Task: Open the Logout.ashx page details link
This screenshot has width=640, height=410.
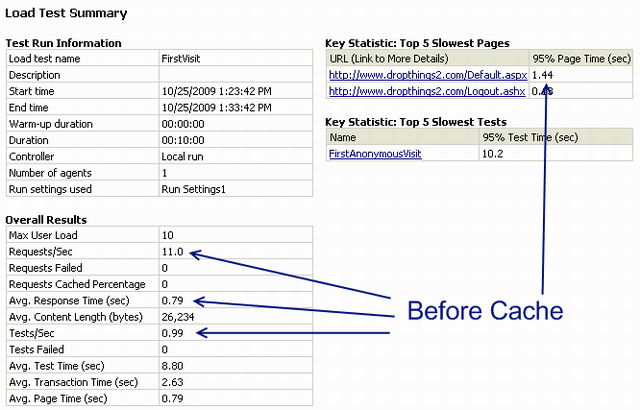Action: (x=427, y=91)
